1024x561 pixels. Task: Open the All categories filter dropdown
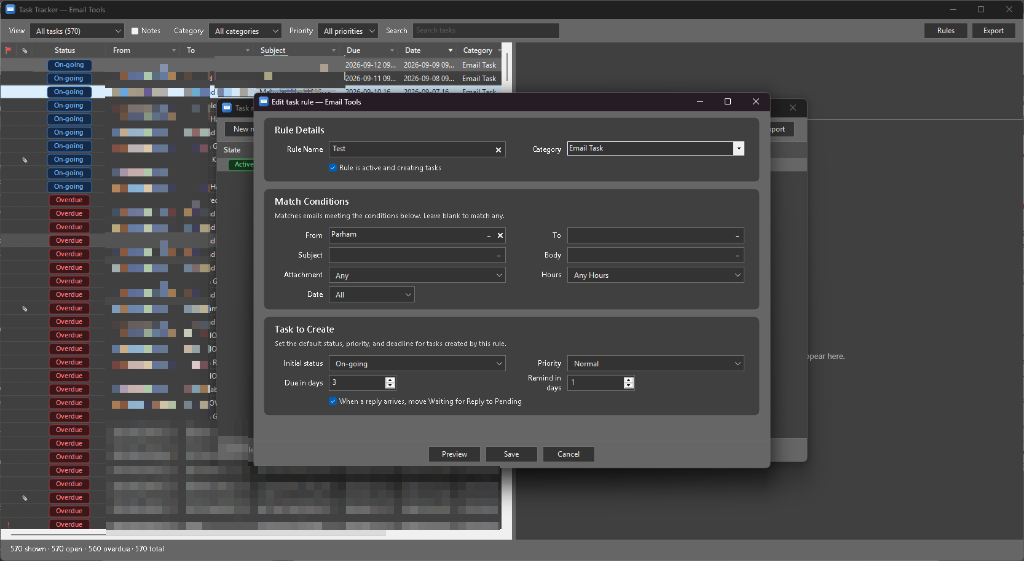[x=245, y=31]
